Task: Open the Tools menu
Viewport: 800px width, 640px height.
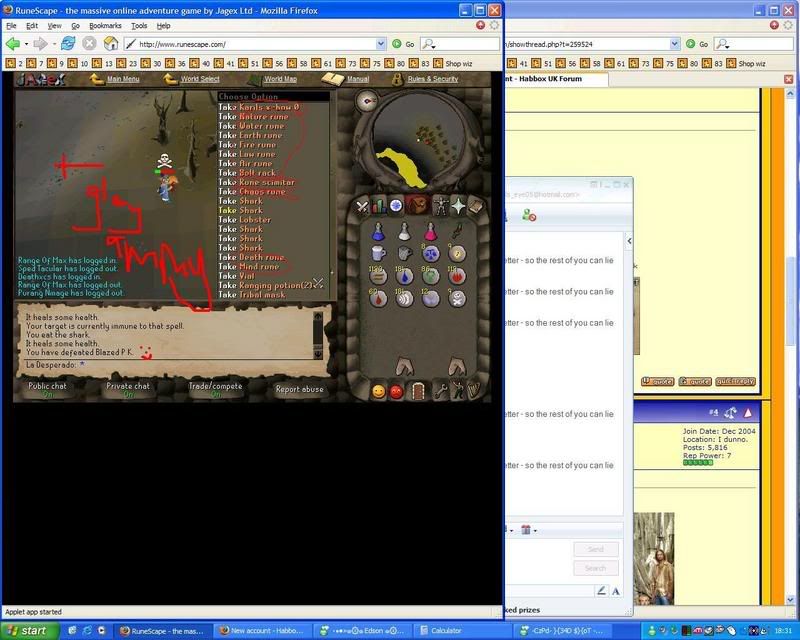Action: click(x=139, y=26)
